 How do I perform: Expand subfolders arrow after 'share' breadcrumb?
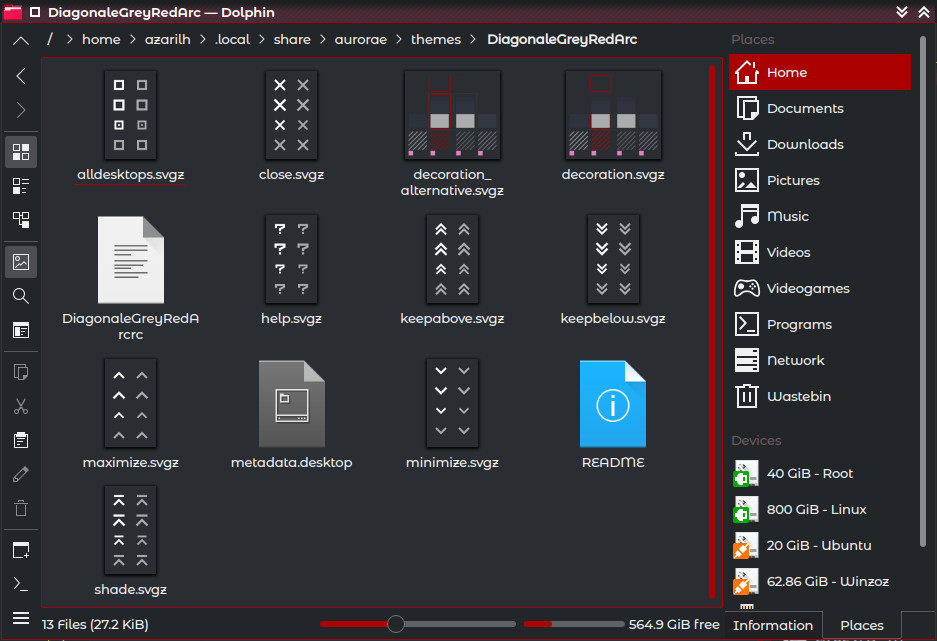(x=323, y=39)
